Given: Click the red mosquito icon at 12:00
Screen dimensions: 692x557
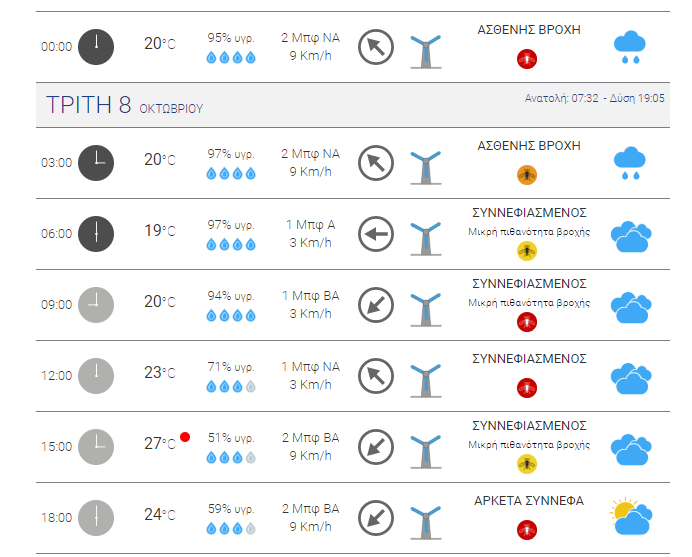Looking at the screenshot, I should [x=527, y=388].
